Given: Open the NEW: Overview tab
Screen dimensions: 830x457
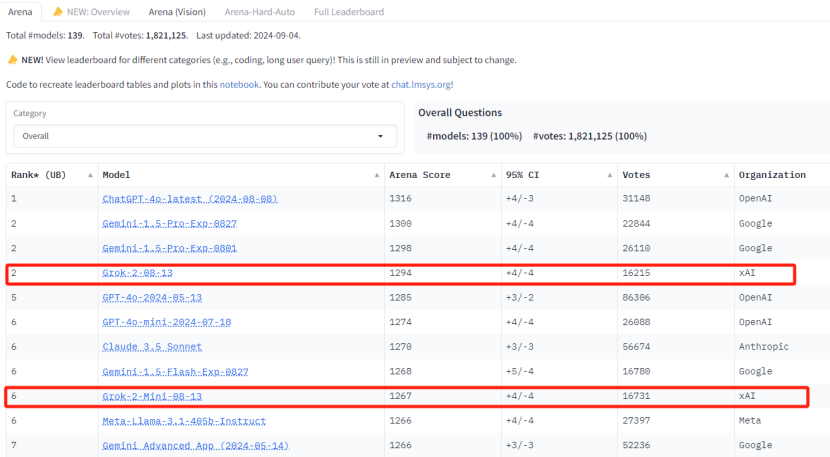Looking at the screenshot, I should tap(93, 12).
